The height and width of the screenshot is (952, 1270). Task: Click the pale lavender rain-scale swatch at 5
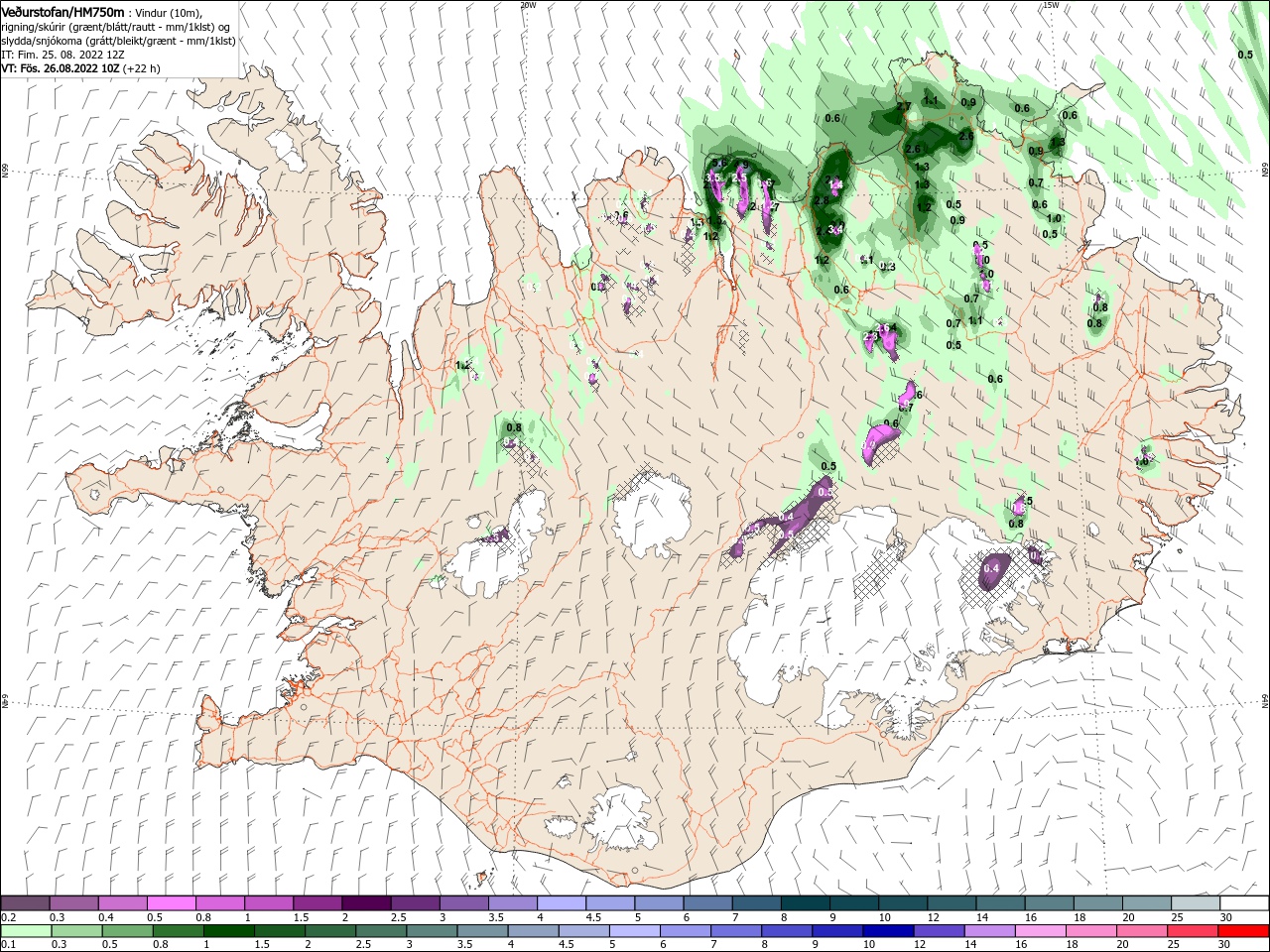point(634,931)
